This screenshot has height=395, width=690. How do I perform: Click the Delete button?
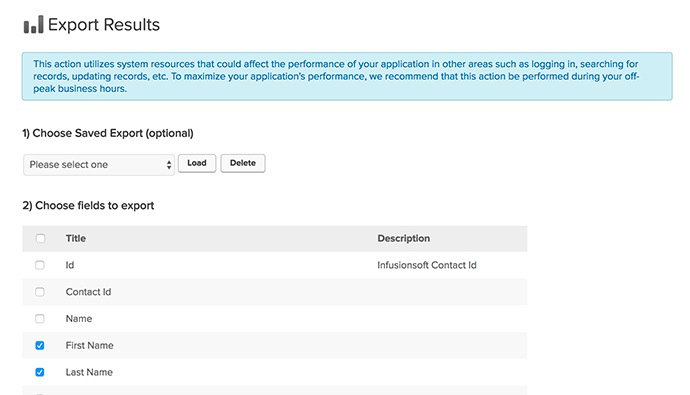pyautogui.click(x=242, y=163)
